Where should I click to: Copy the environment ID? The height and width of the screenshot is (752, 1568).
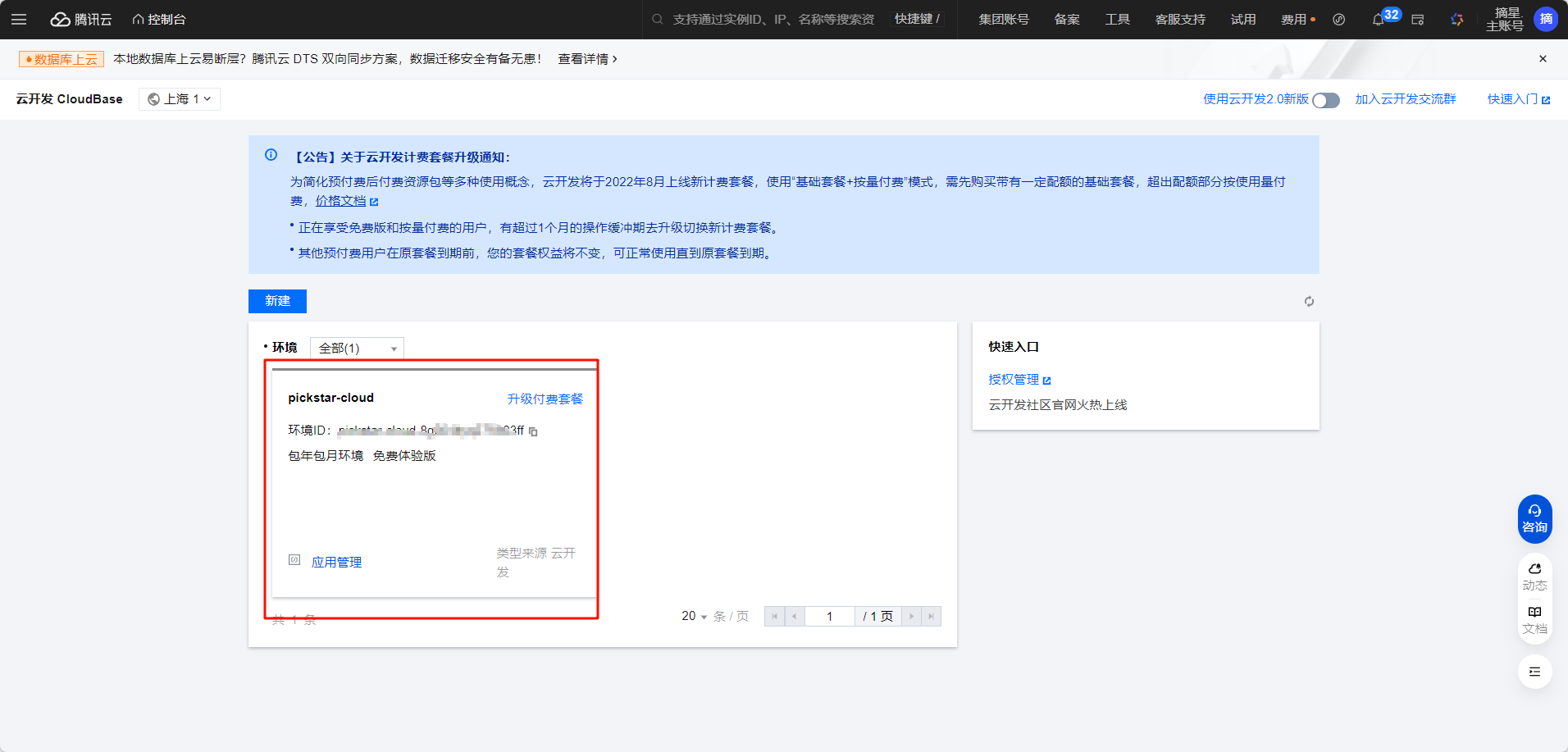533,431
